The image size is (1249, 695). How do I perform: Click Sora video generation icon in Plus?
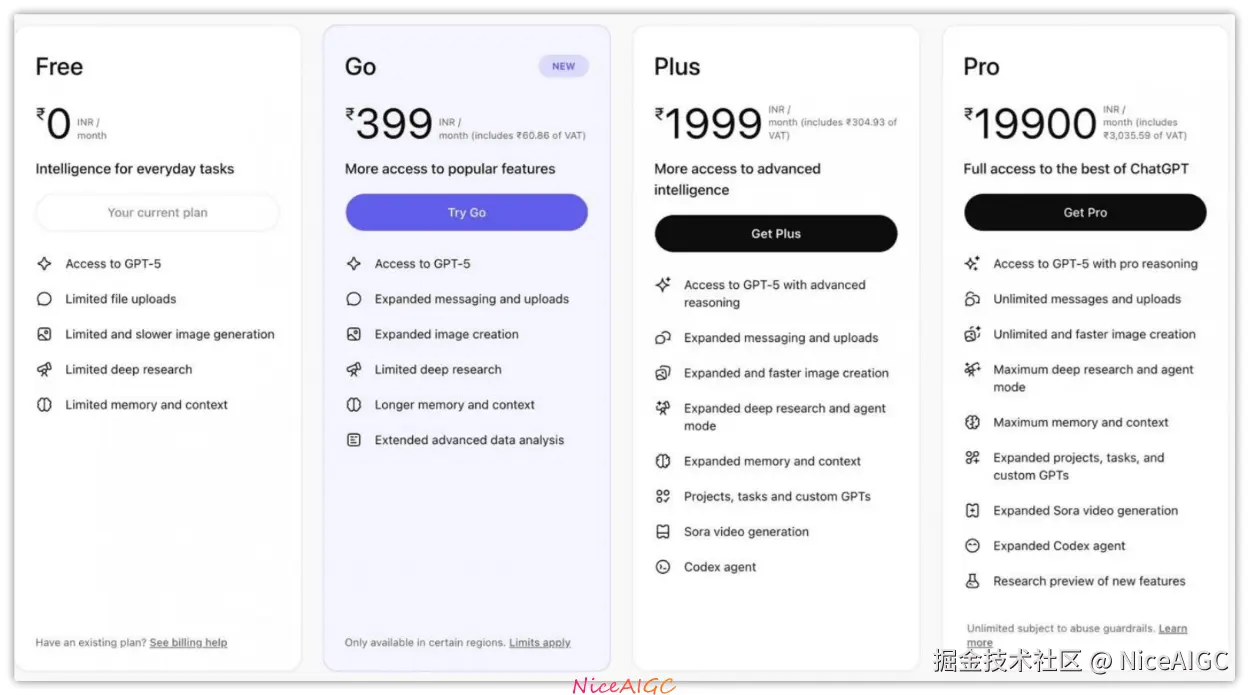click(662, 532)
